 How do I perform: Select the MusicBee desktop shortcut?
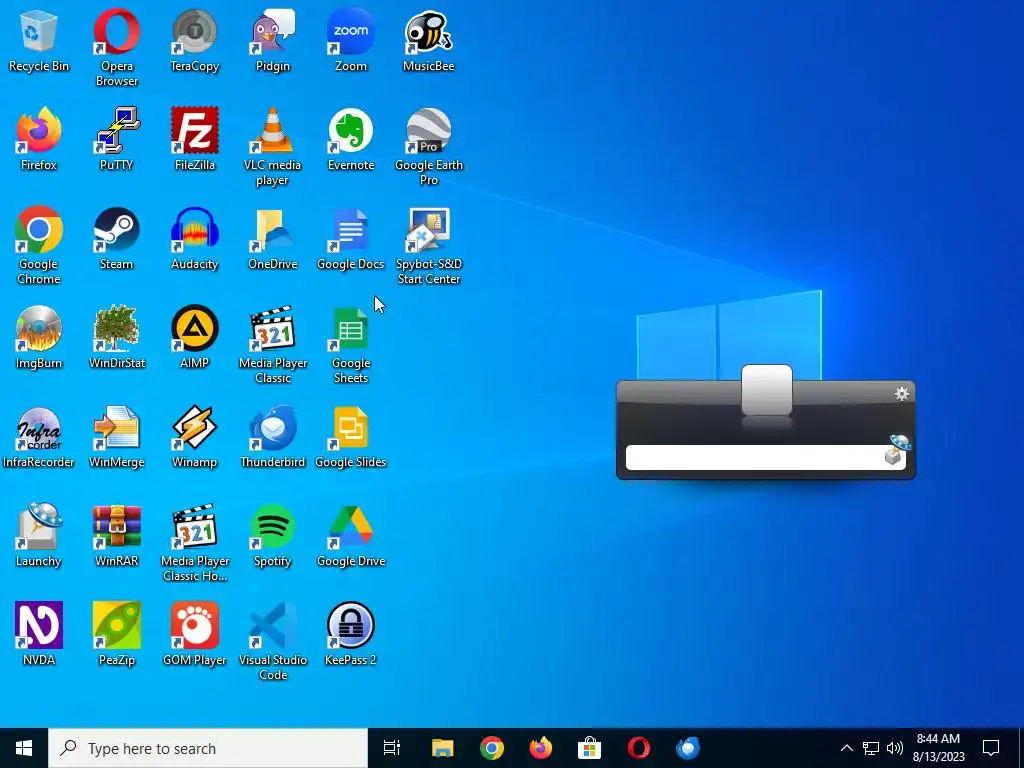point(428,40)
